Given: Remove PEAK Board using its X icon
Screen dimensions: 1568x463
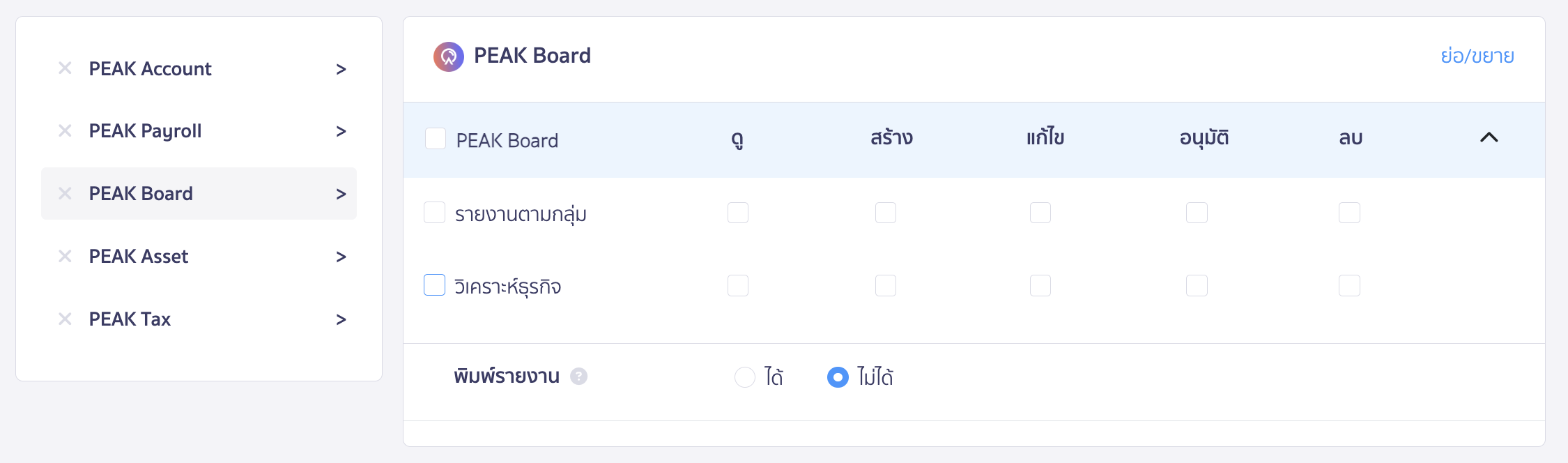Looking at the screenshot, I should click(66, 194).
